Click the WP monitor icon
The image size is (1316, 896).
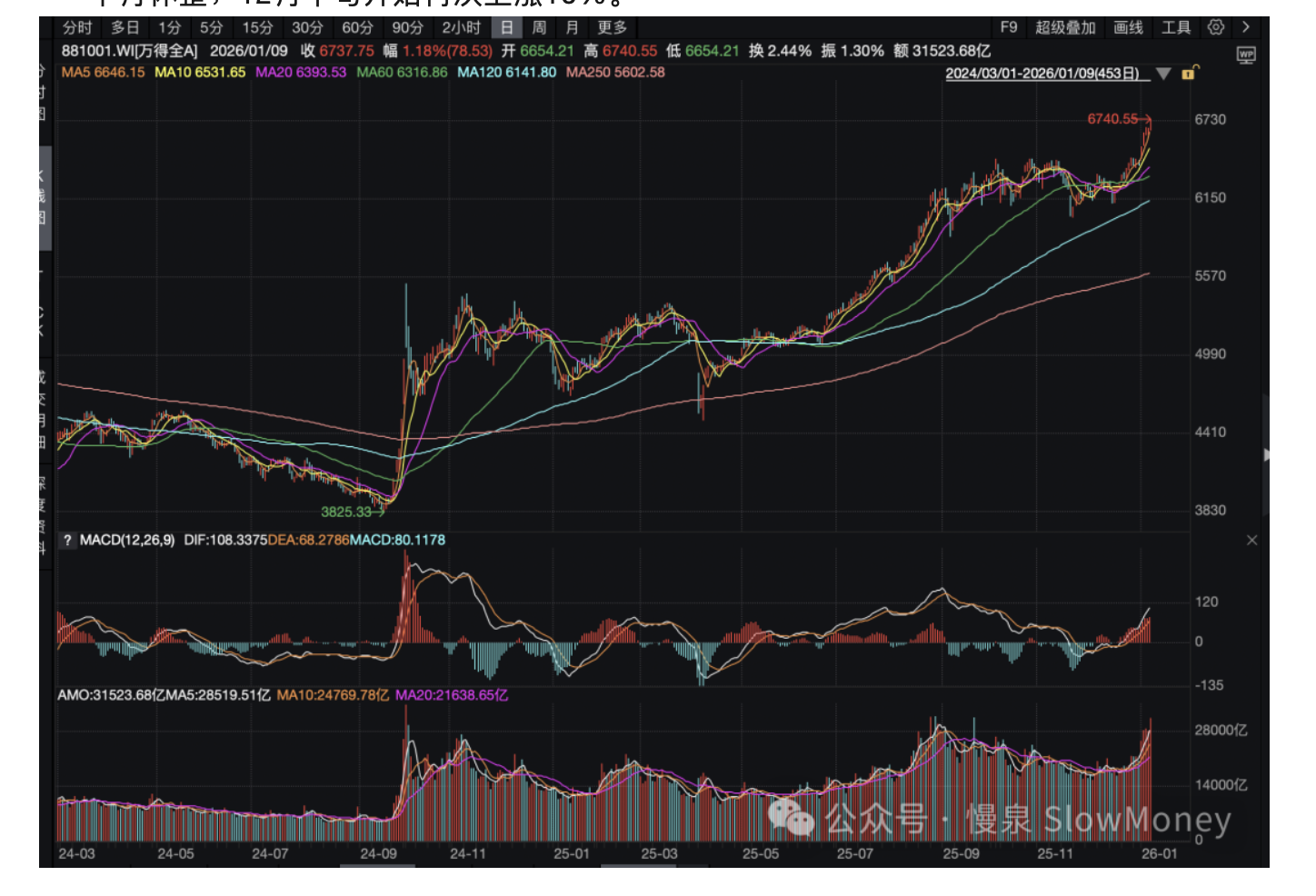pos(1246,55)
